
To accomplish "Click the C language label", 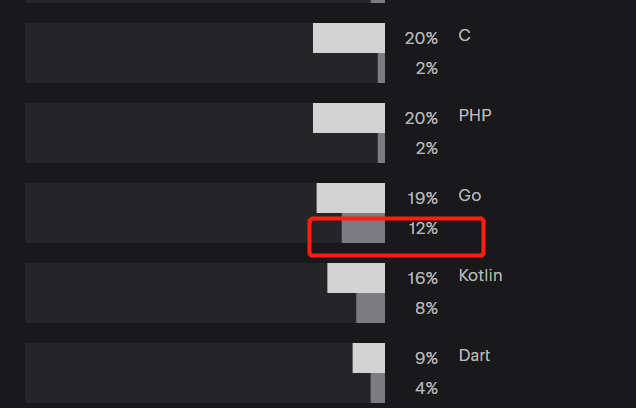I will [464, 36].
